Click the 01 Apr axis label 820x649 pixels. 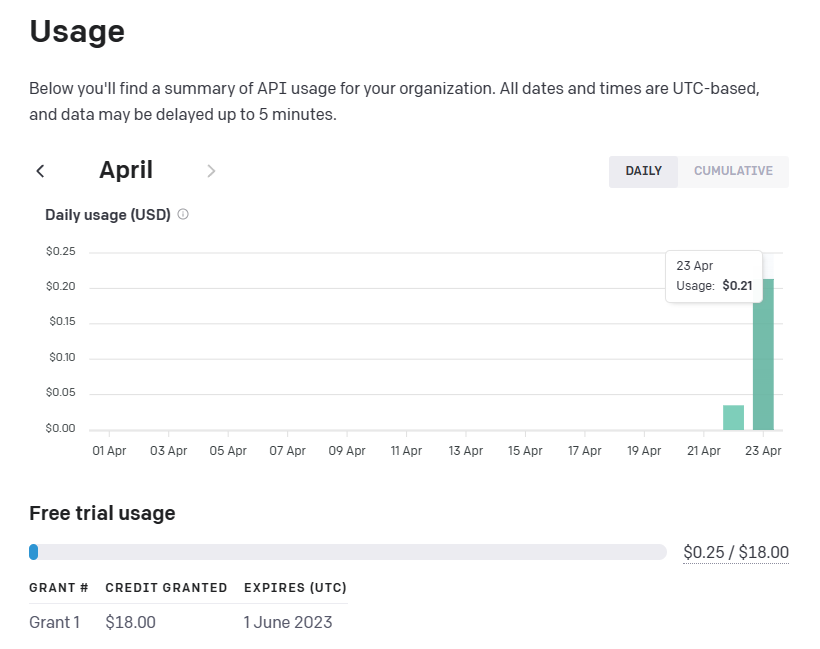[x=110, y=451]
